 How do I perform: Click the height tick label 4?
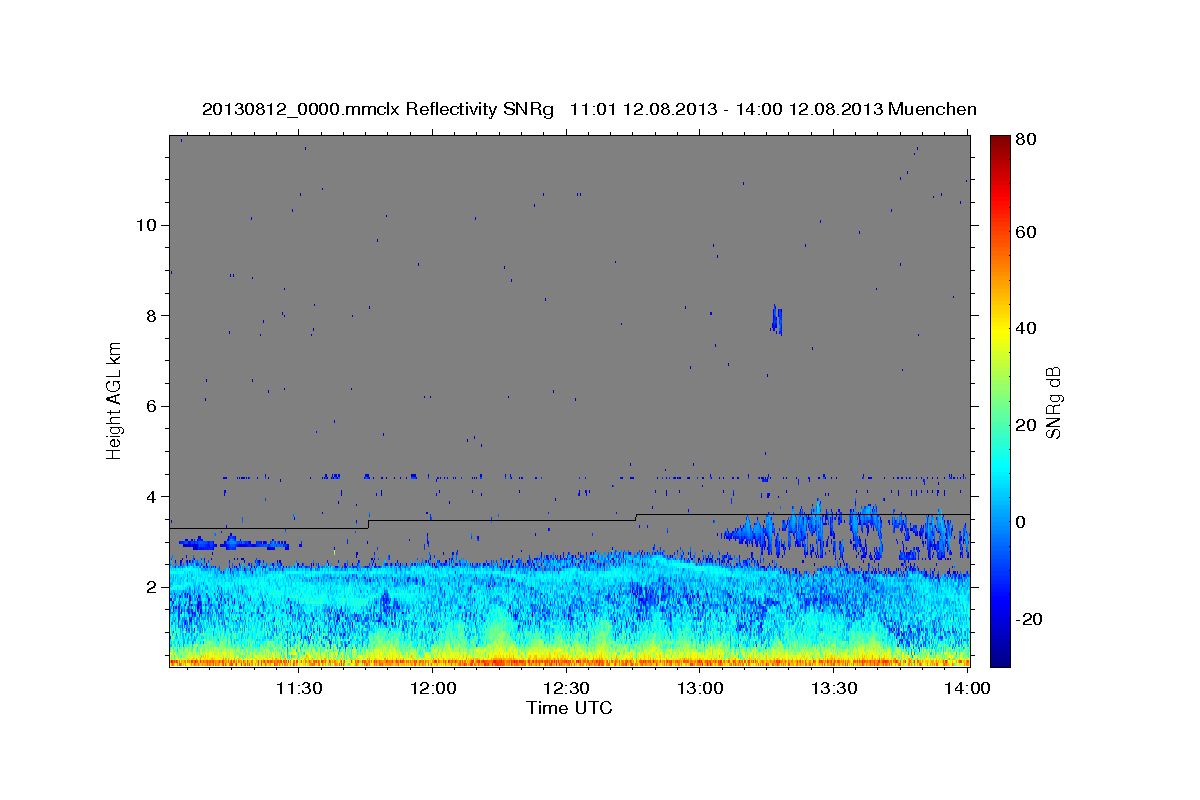point(150,496)
